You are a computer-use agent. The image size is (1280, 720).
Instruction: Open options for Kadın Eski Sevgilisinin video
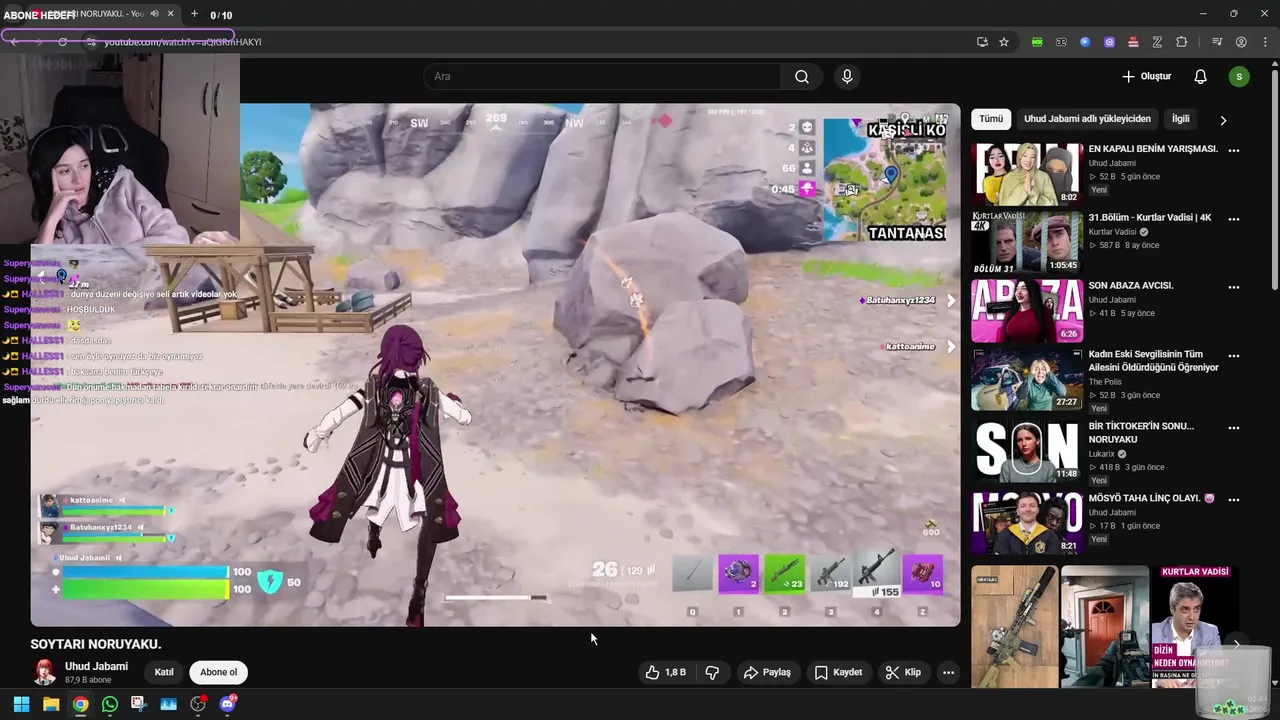pyautogui.click(x=1234, y=355)
